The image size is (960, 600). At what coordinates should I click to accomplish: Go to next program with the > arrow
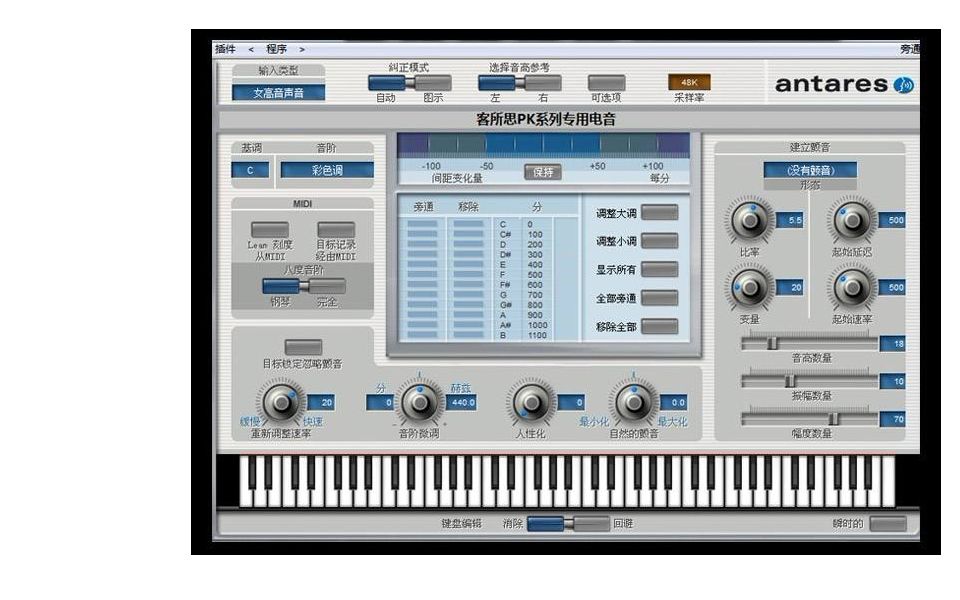point(302,50)
